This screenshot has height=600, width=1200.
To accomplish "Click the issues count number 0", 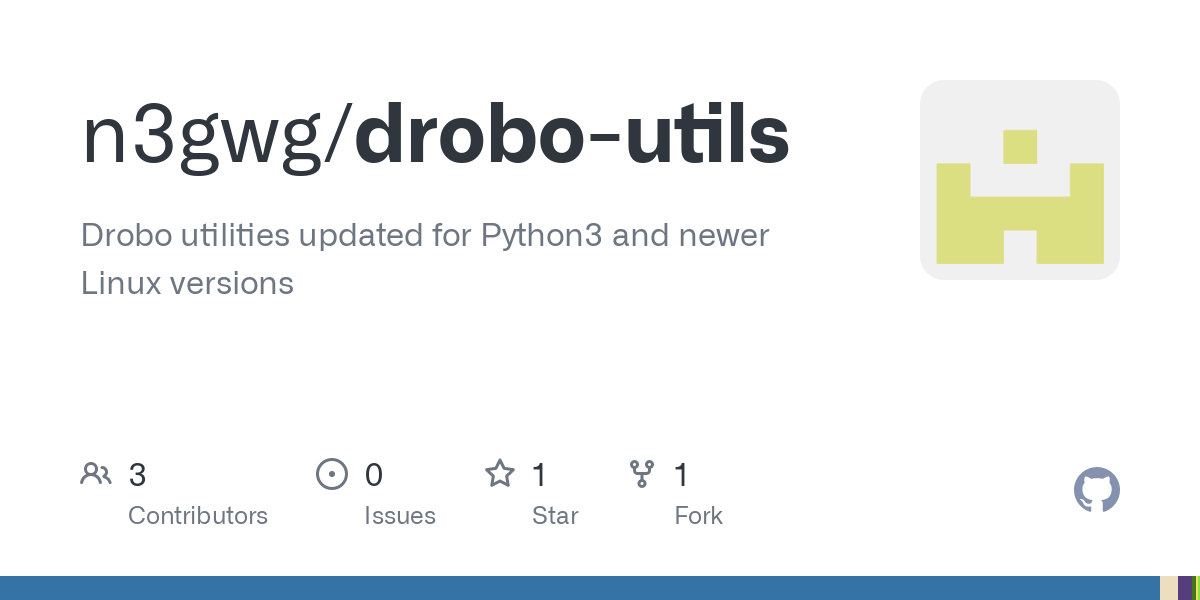I will (x=374, y=475).
